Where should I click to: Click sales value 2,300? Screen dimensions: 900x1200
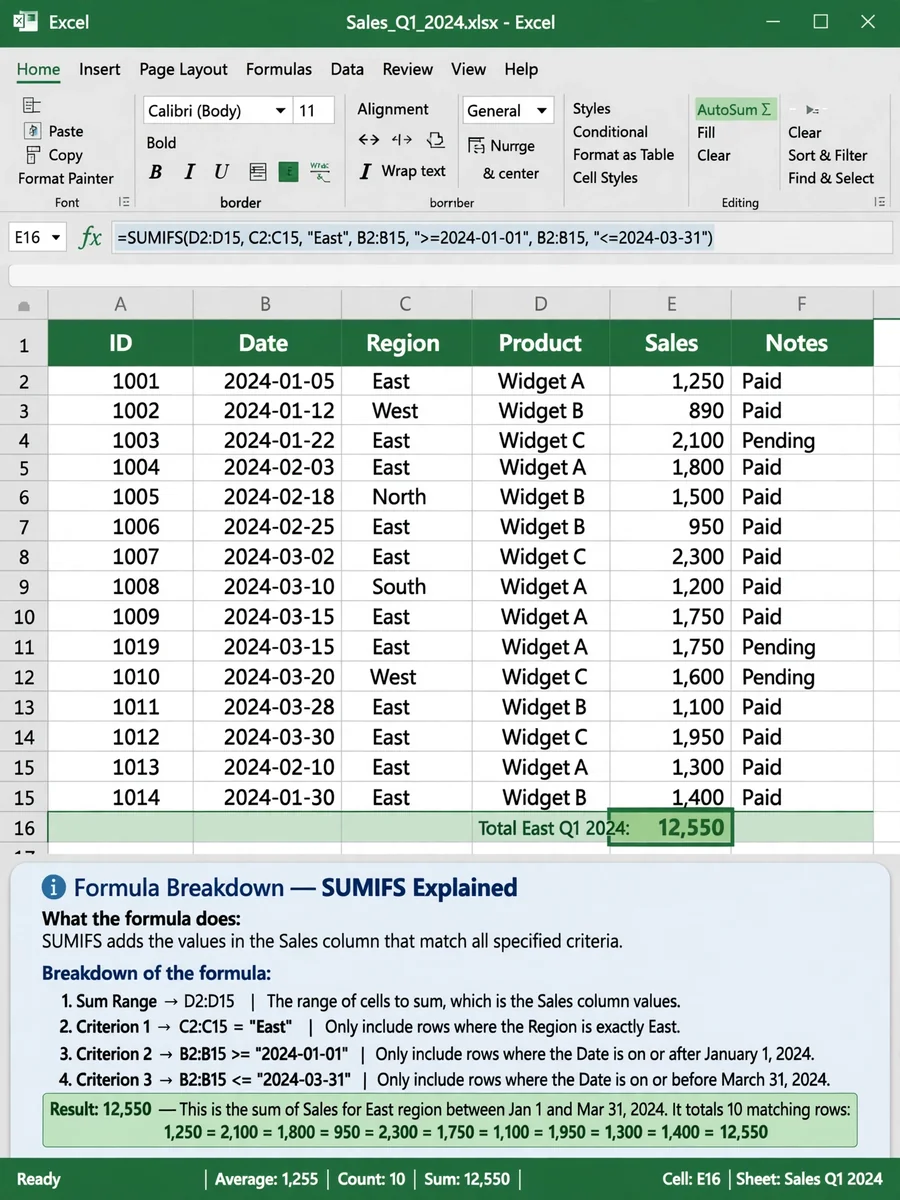click(671, 557)
